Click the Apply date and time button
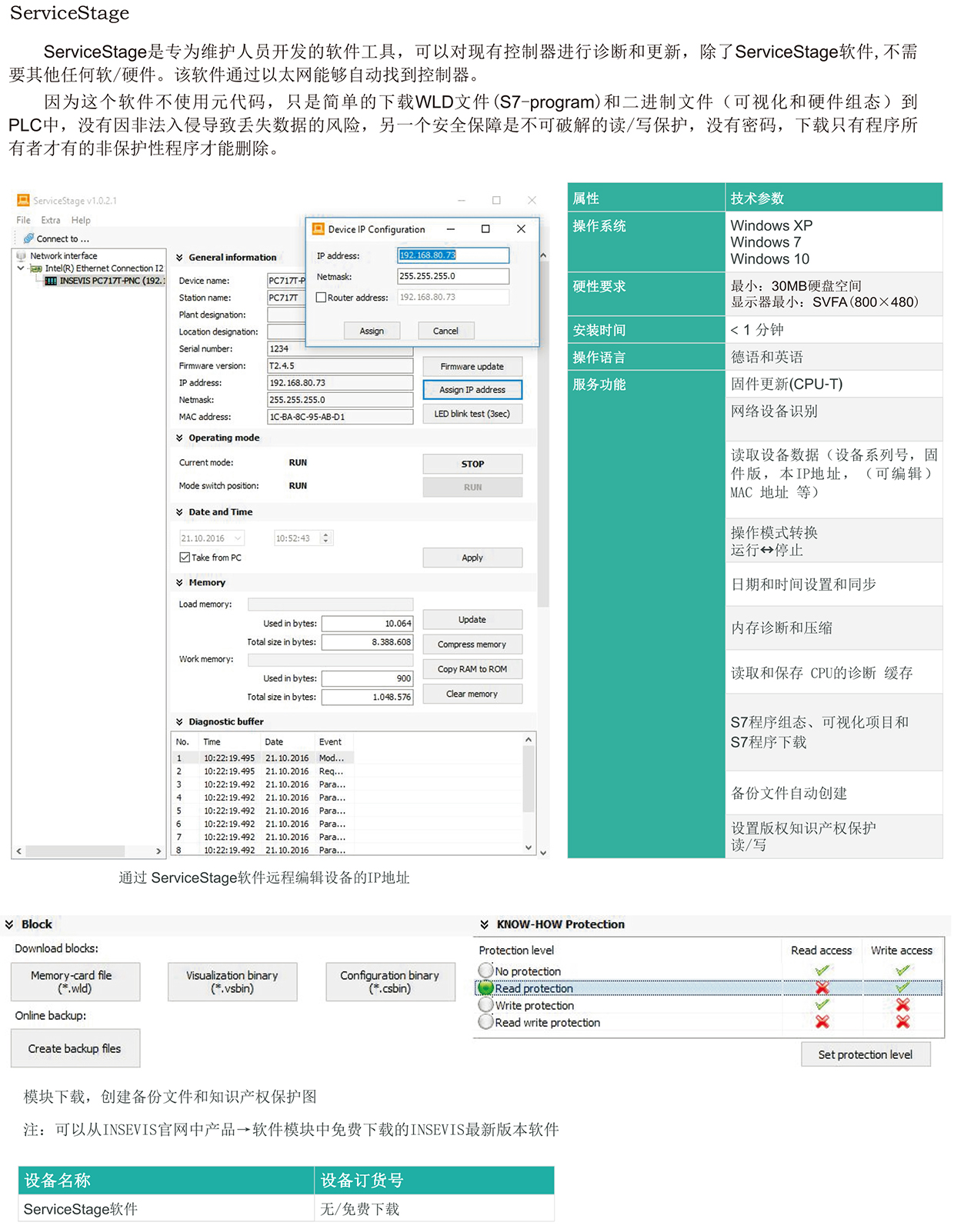This screenshot has height=1232, width=954. [472, 558]
